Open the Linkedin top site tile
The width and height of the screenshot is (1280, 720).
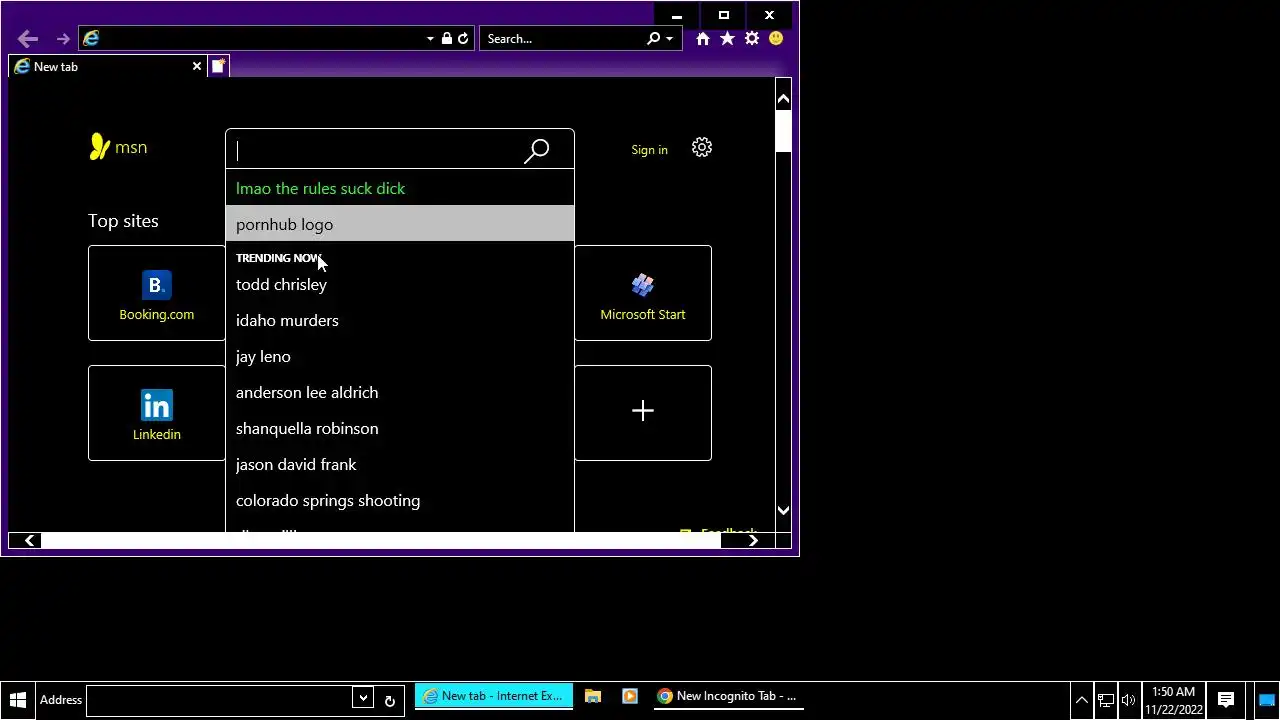(157, 413)
